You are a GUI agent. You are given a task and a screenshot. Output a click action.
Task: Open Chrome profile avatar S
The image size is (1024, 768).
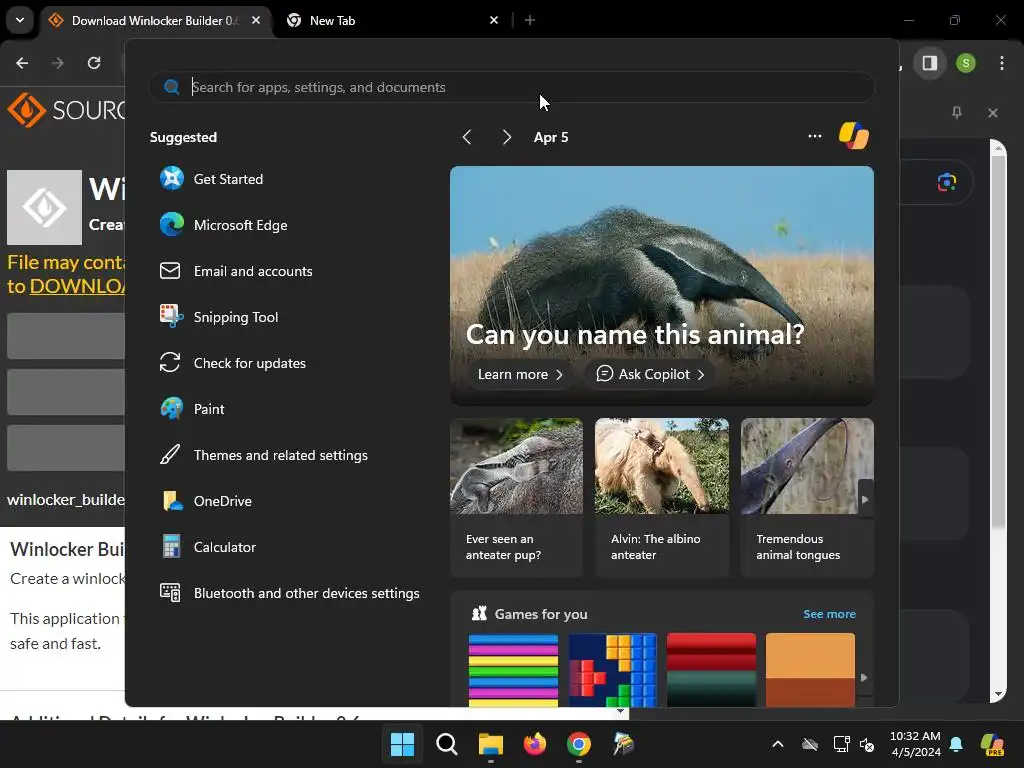(x=966, y=63)
